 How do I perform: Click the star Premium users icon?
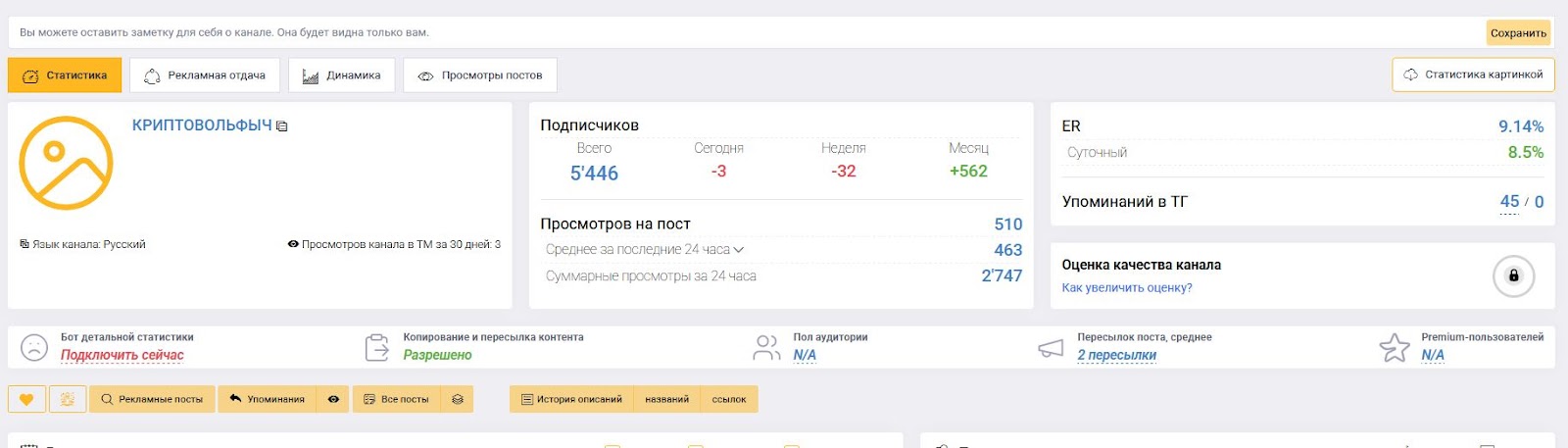coord(1394,347)
